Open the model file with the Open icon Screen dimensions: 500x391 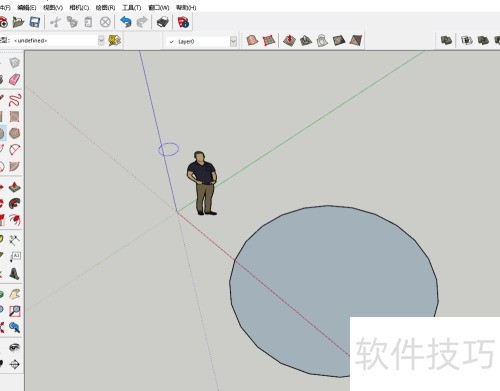(x=18, y=22)
